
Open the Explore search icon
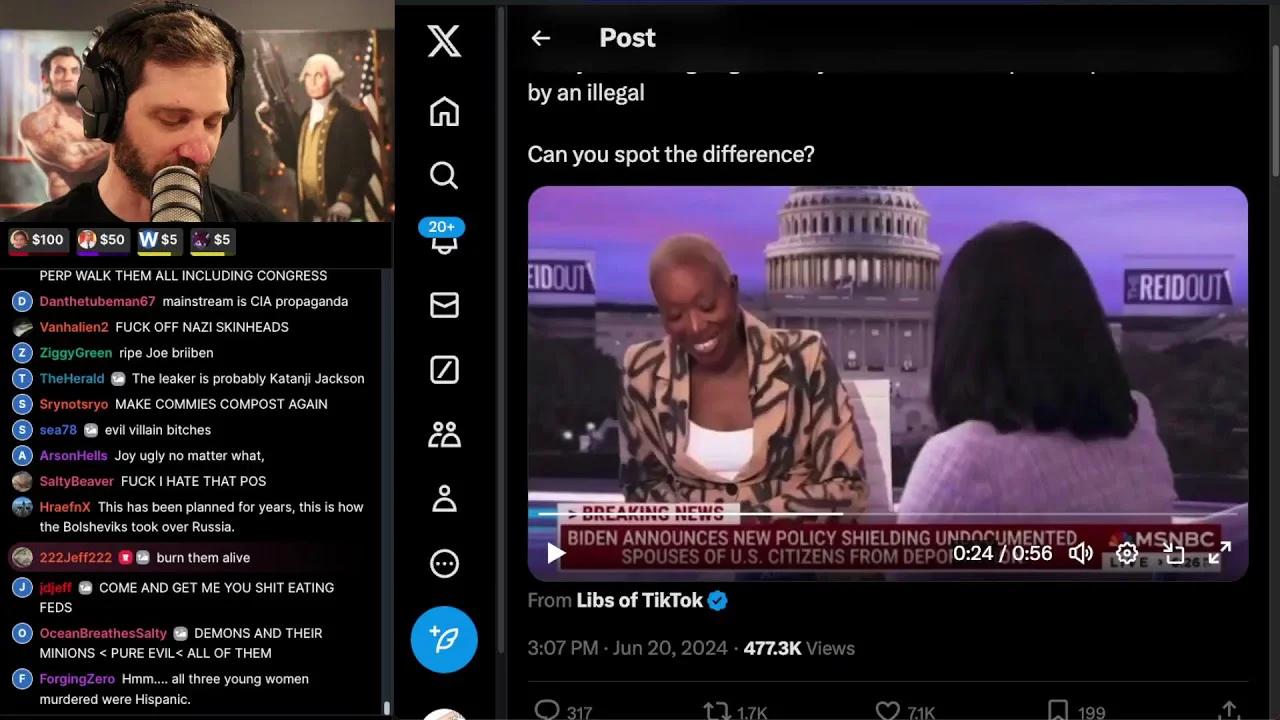point(444,175)
